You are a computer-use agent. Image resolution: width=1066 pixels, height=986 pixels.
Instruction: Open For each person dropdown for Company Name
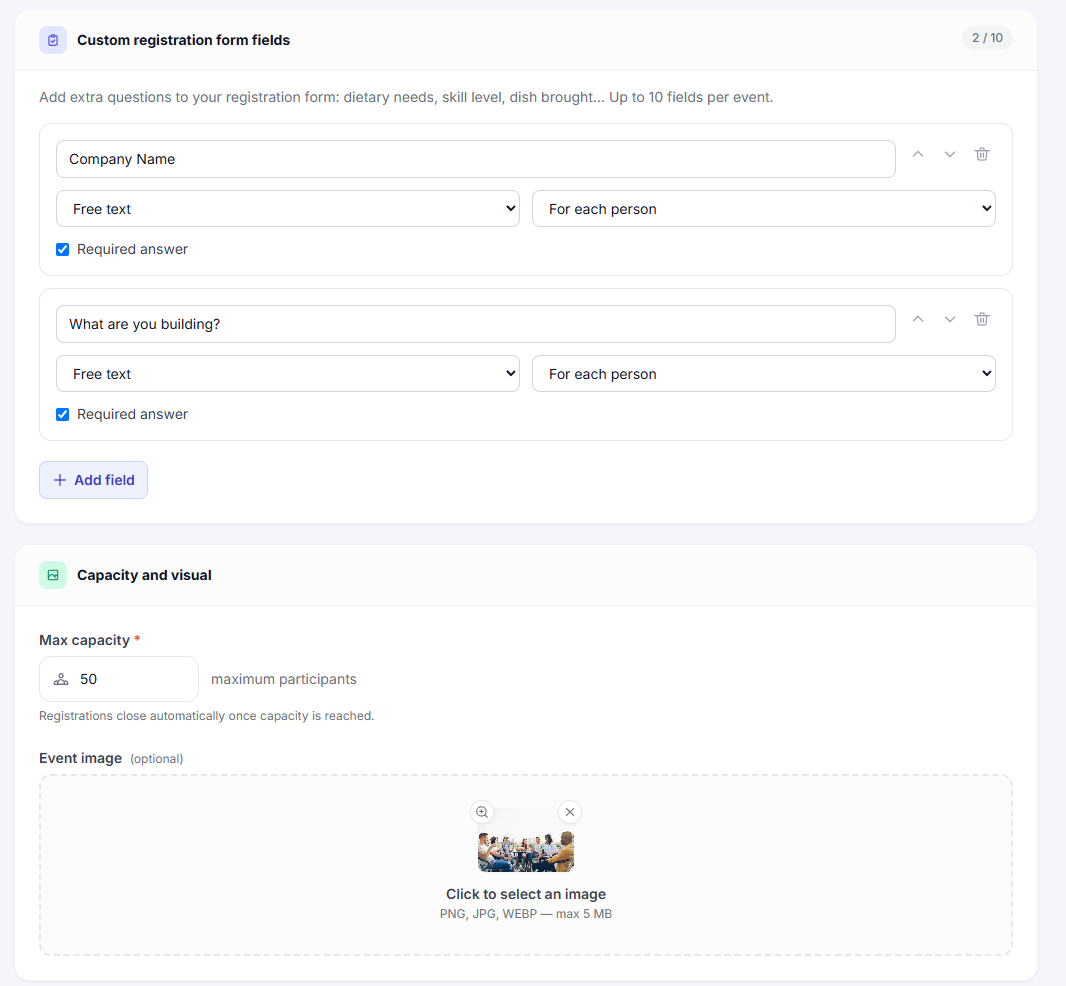pyautogui.click(x=763, y=209)
